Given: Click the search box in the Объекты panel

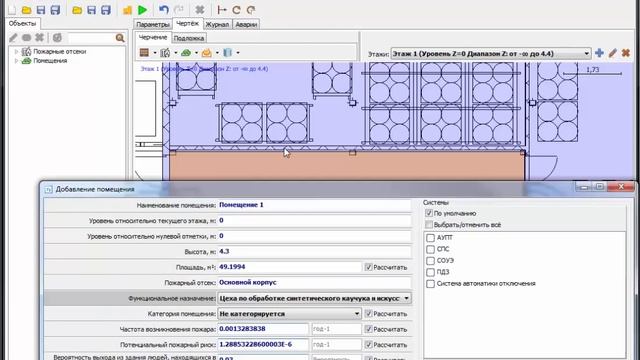Looking at the screenshot, I should pyautogui.click(x=91, y=38).
